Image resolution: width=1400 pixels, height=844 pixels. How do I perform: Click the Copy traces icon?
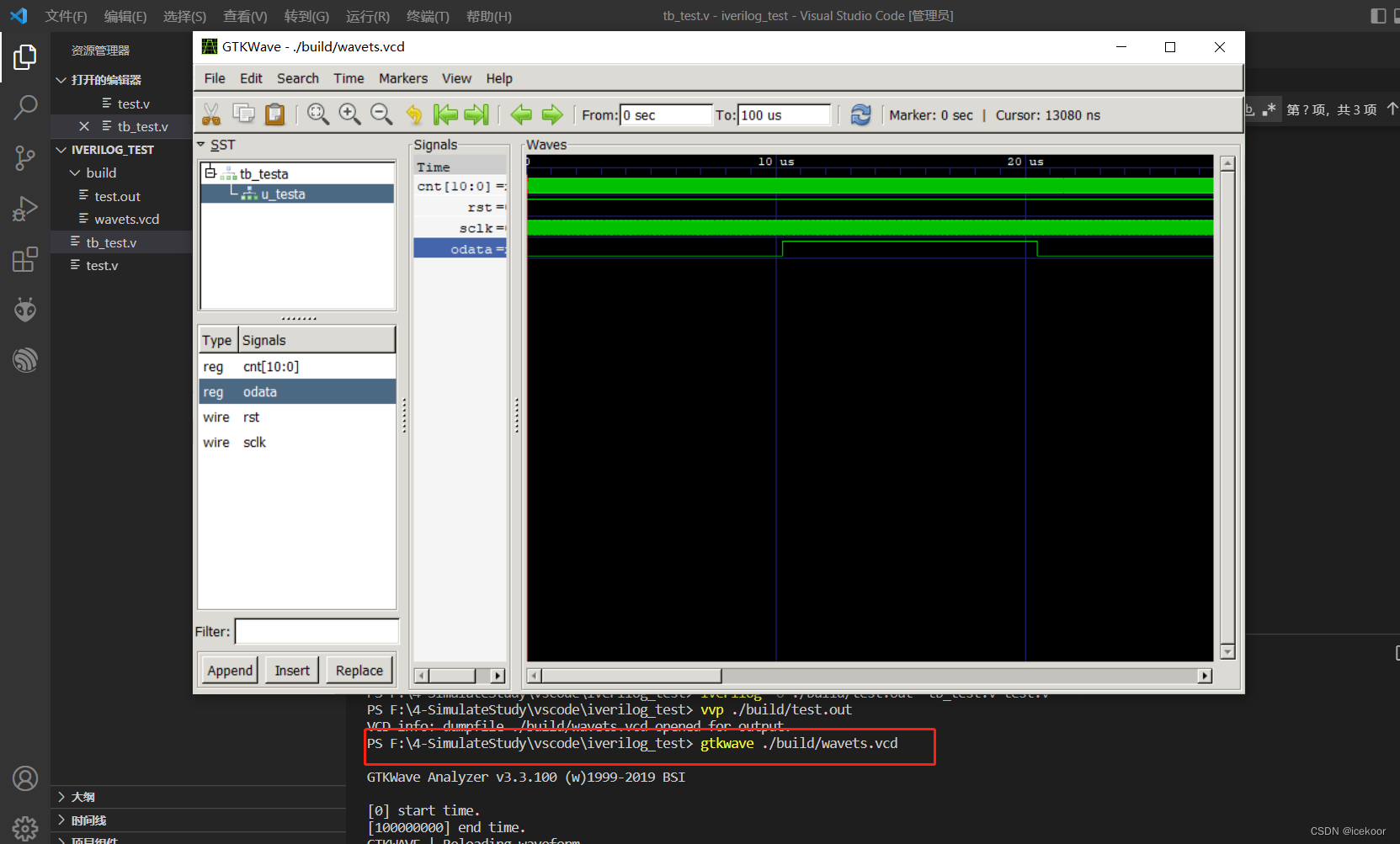coord(243,114)
